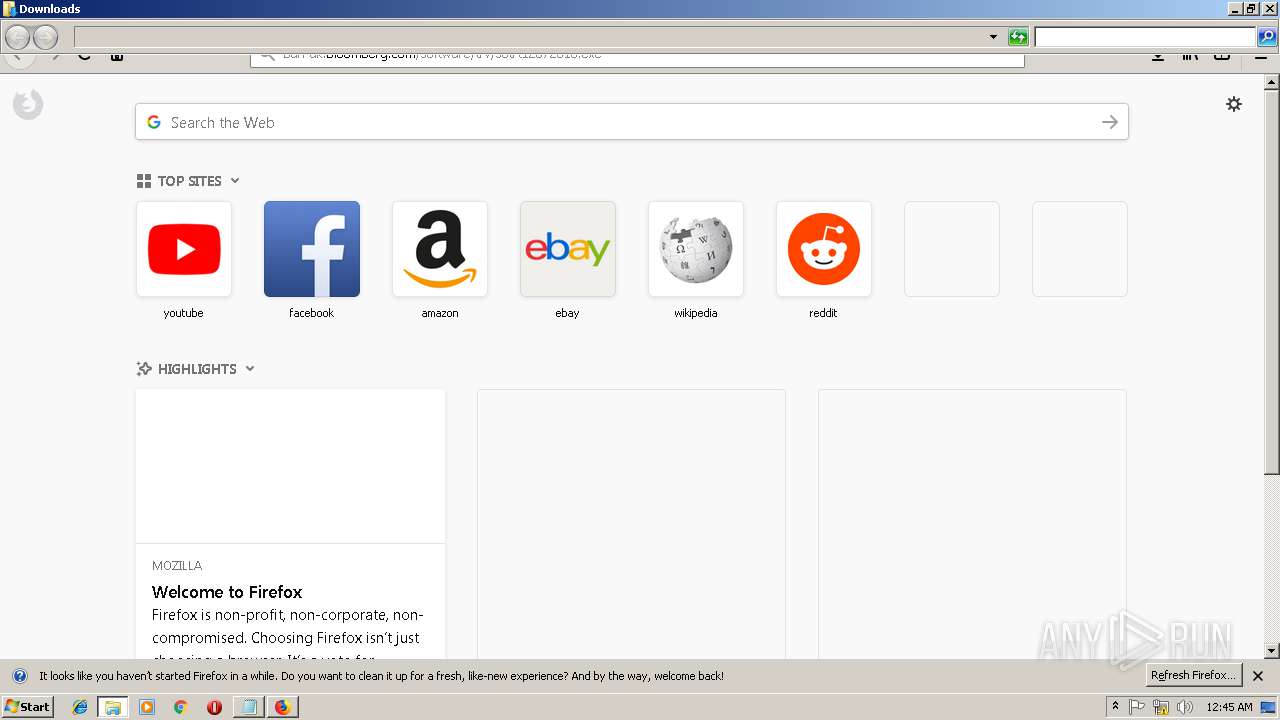Launch Opera from the taskbar
The width and height of the screenshot is (1280, 720).
click(x=215, y=707)
